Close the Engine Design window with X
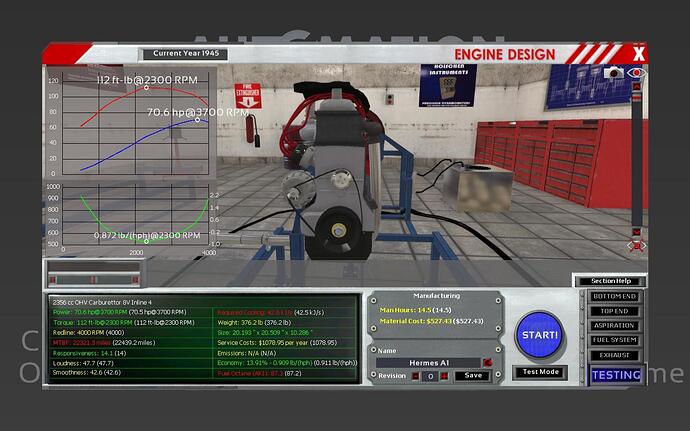Image resolution: width=690 pixels, height=431 pixels. 637,53
